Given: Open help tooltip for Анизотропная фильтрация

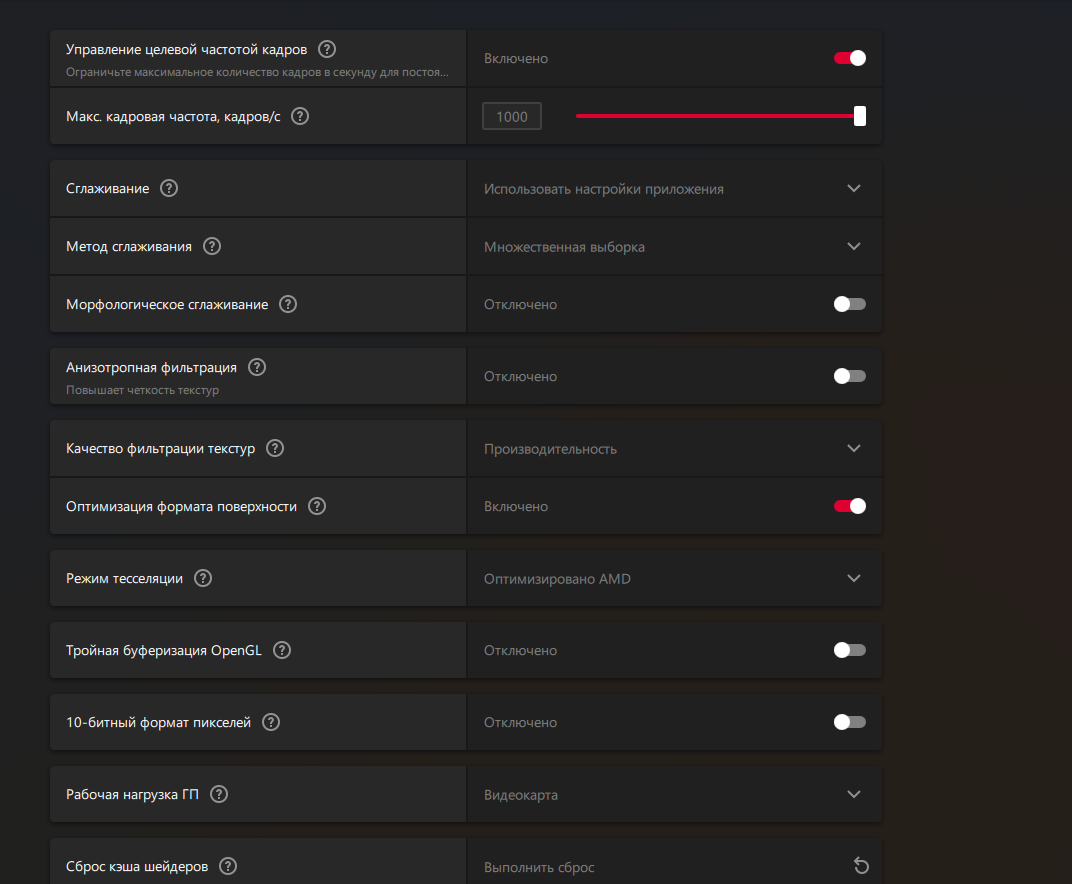Looking at the screenshot, I should point(257,367).
